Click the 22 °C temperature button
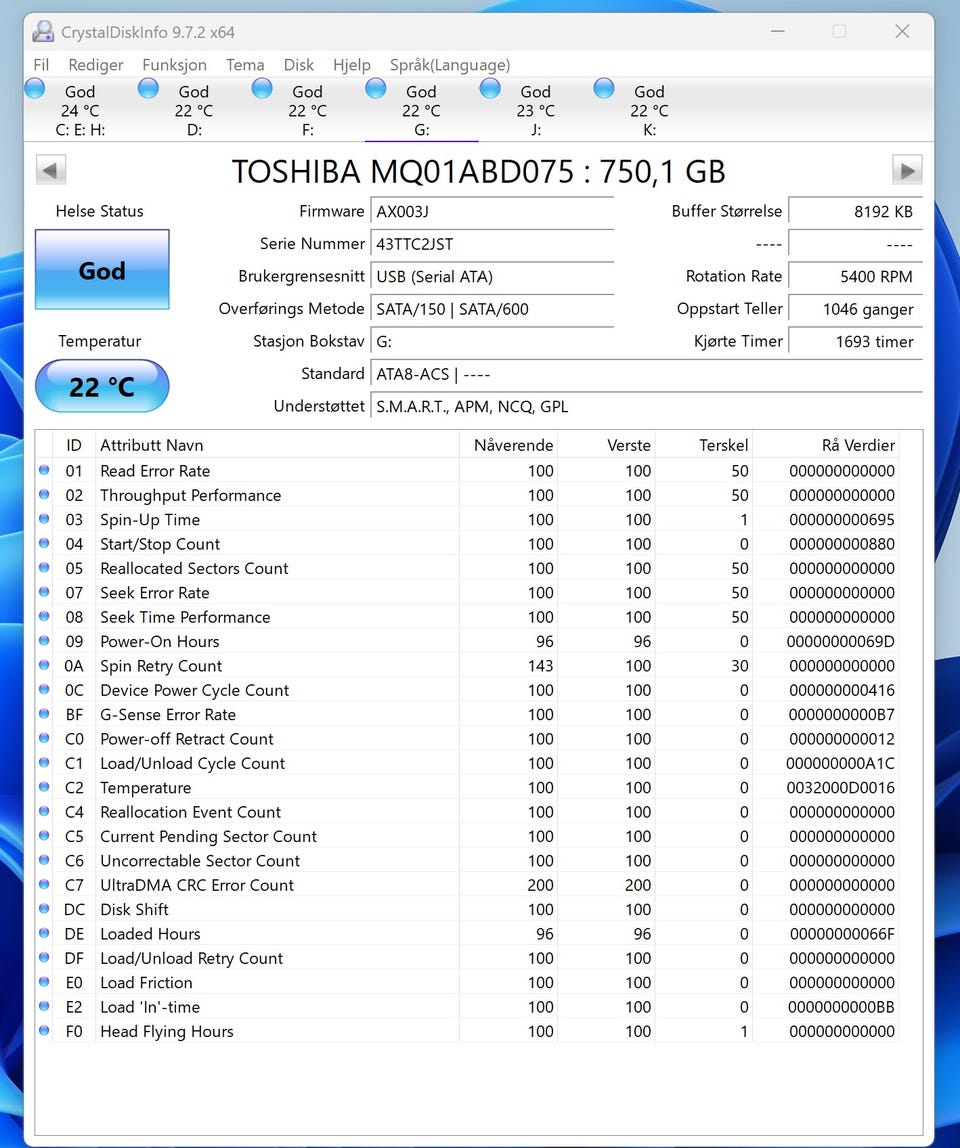Screen dimensions: 960x1148 point(102,386)
